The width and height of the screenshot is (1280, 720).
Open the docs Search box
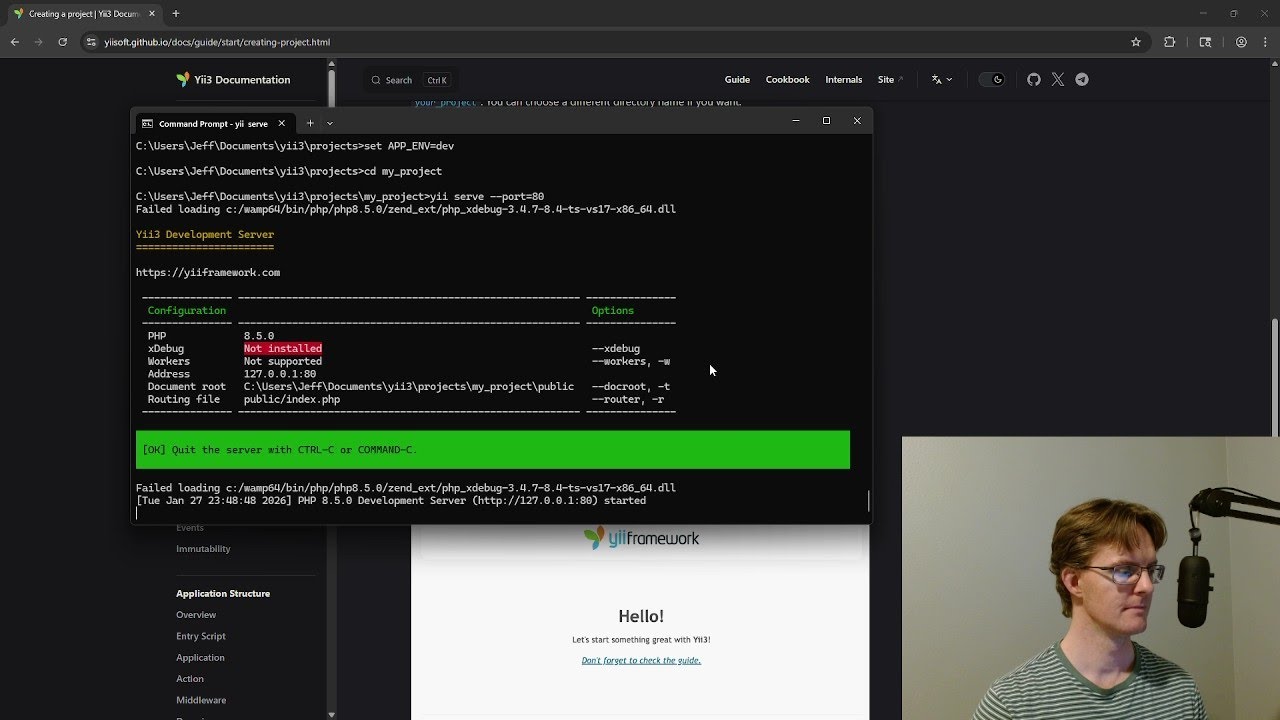[410, 80]
